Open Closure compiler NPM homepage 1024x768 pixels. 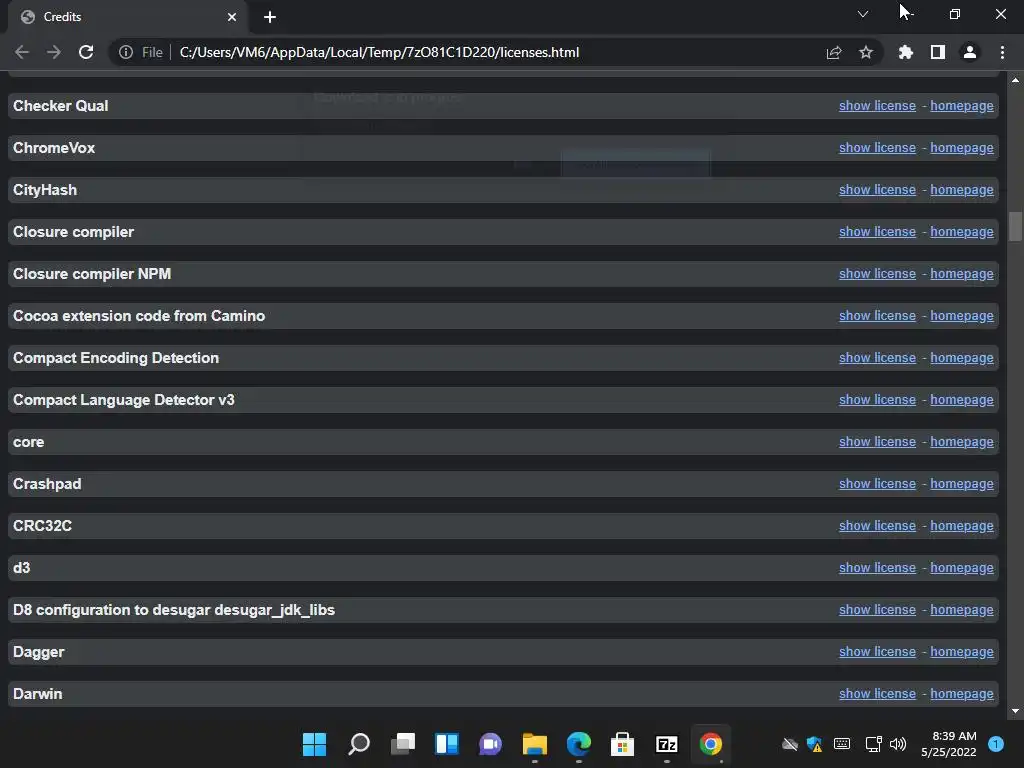click(x=962, y=274)
